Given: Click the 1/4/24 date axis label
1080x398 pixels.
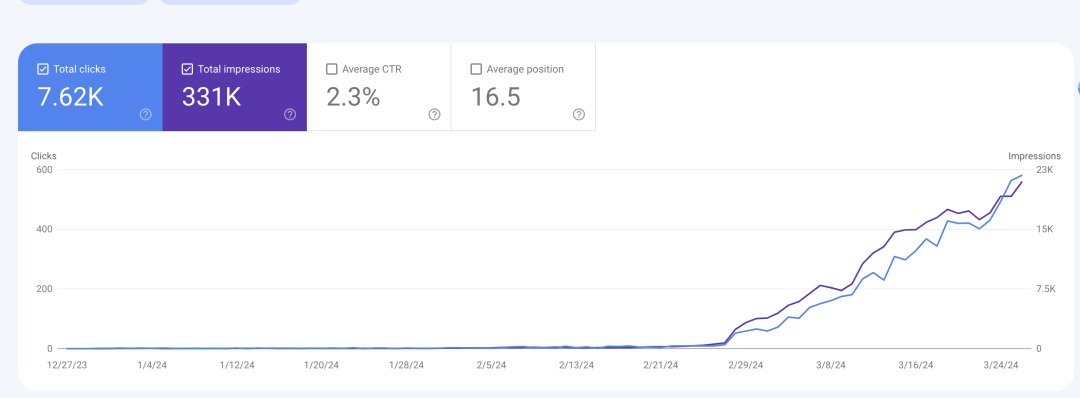Looking at the screenshot, I should point(151,365).
